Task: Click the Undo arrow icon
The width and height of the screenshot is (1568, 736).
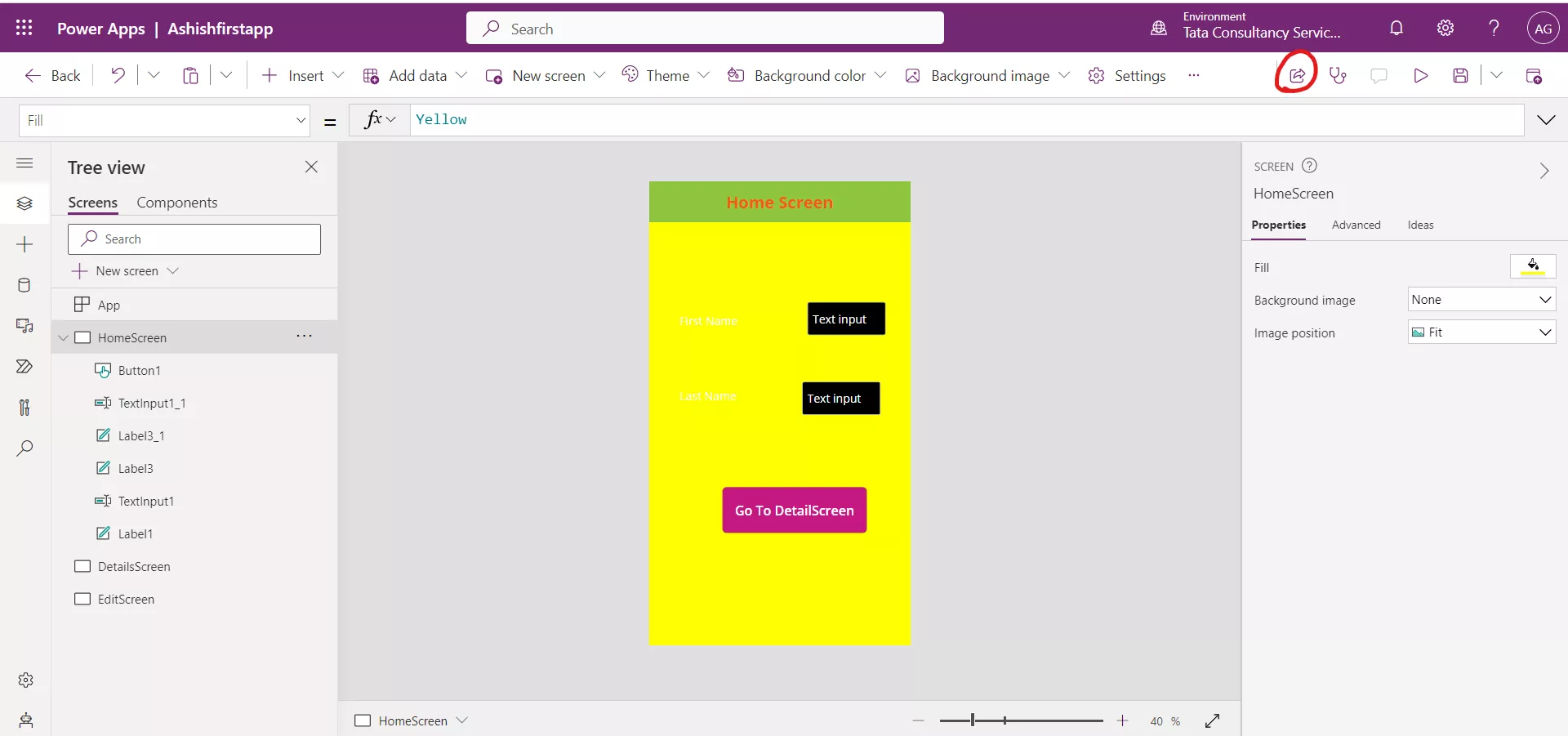Action: [118, 76]
